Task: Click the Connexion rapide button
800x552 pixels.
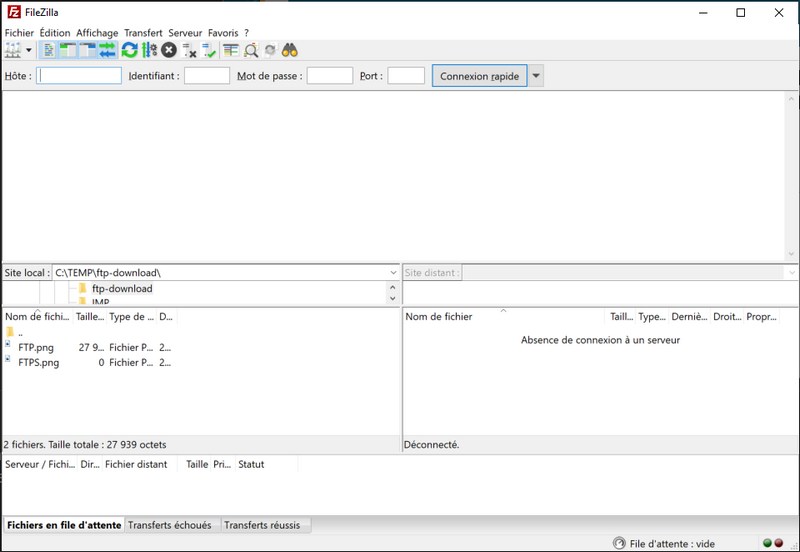Action: tap(479, 76)
